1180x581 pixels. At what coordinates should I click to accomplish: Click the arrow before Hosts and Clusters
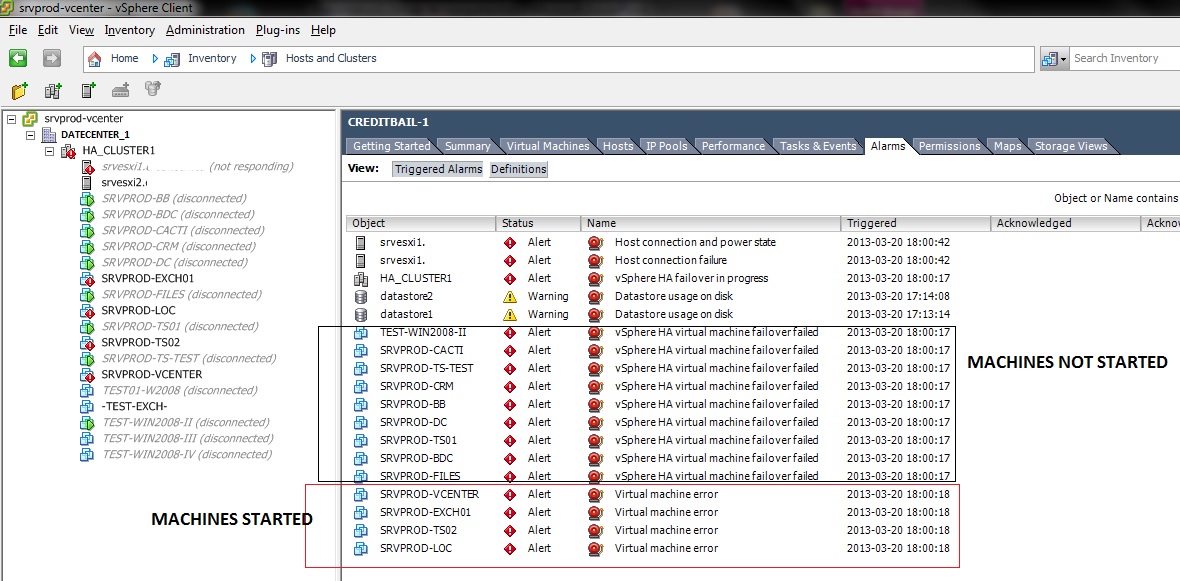(253, 58)
